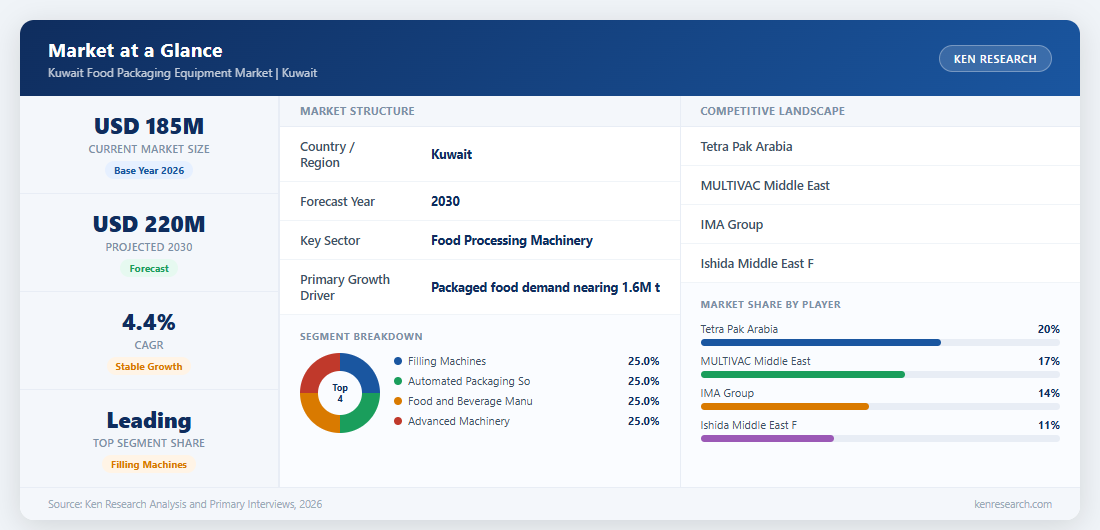The width and height of the screenshot is (1100, 530).
Task: Click the SEGMENT BREAKDOWN heading
Action: (x=361, y=337)
